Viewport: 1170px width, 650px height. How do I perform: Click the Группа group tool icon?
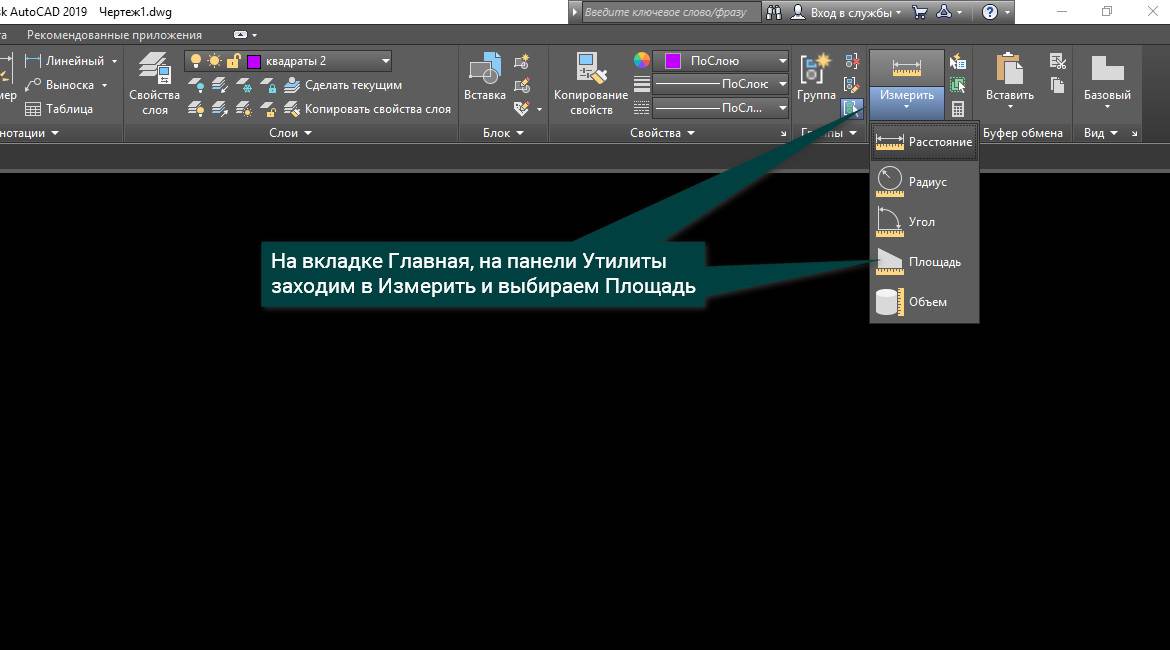816,78
